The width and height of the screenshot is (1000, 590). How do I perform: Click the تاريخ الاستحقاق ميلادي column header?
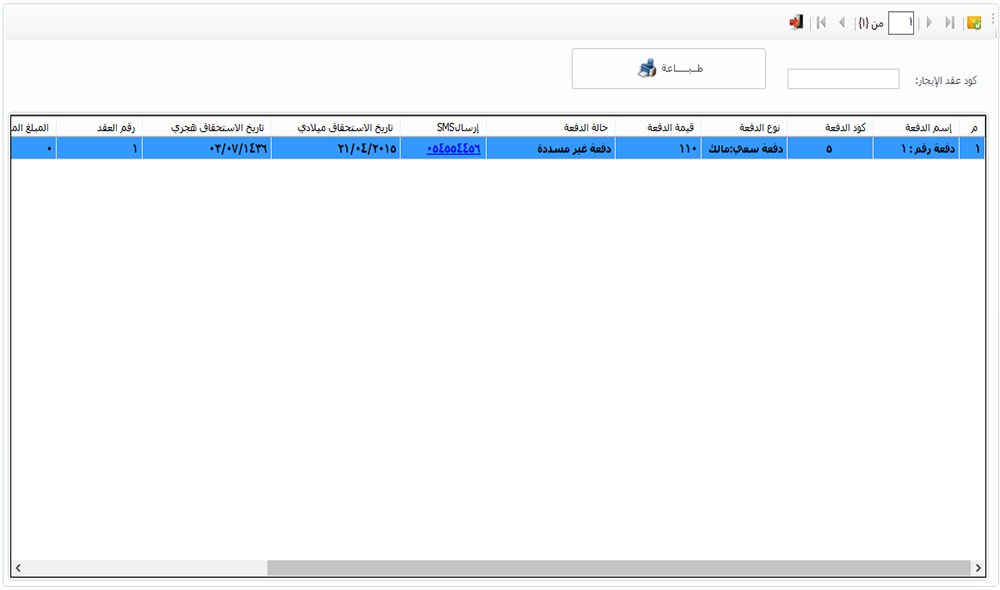pyautogui.click(x=335, y=127)
